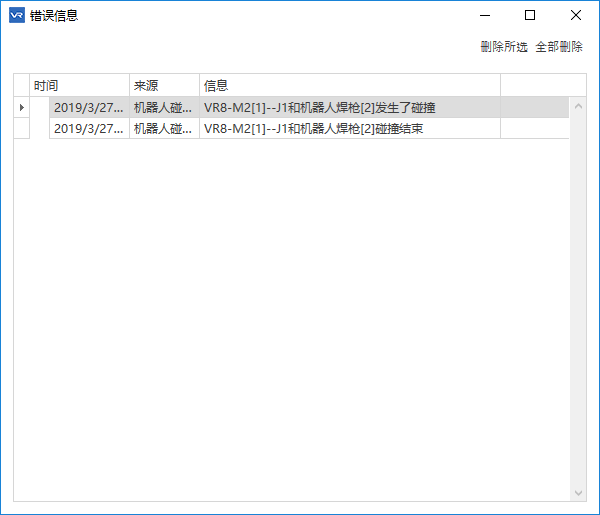This screenshot has height=515, width=600.
Task: Select the 来源 cell in the 碰撞结束 row
Action: coord(164,128)
